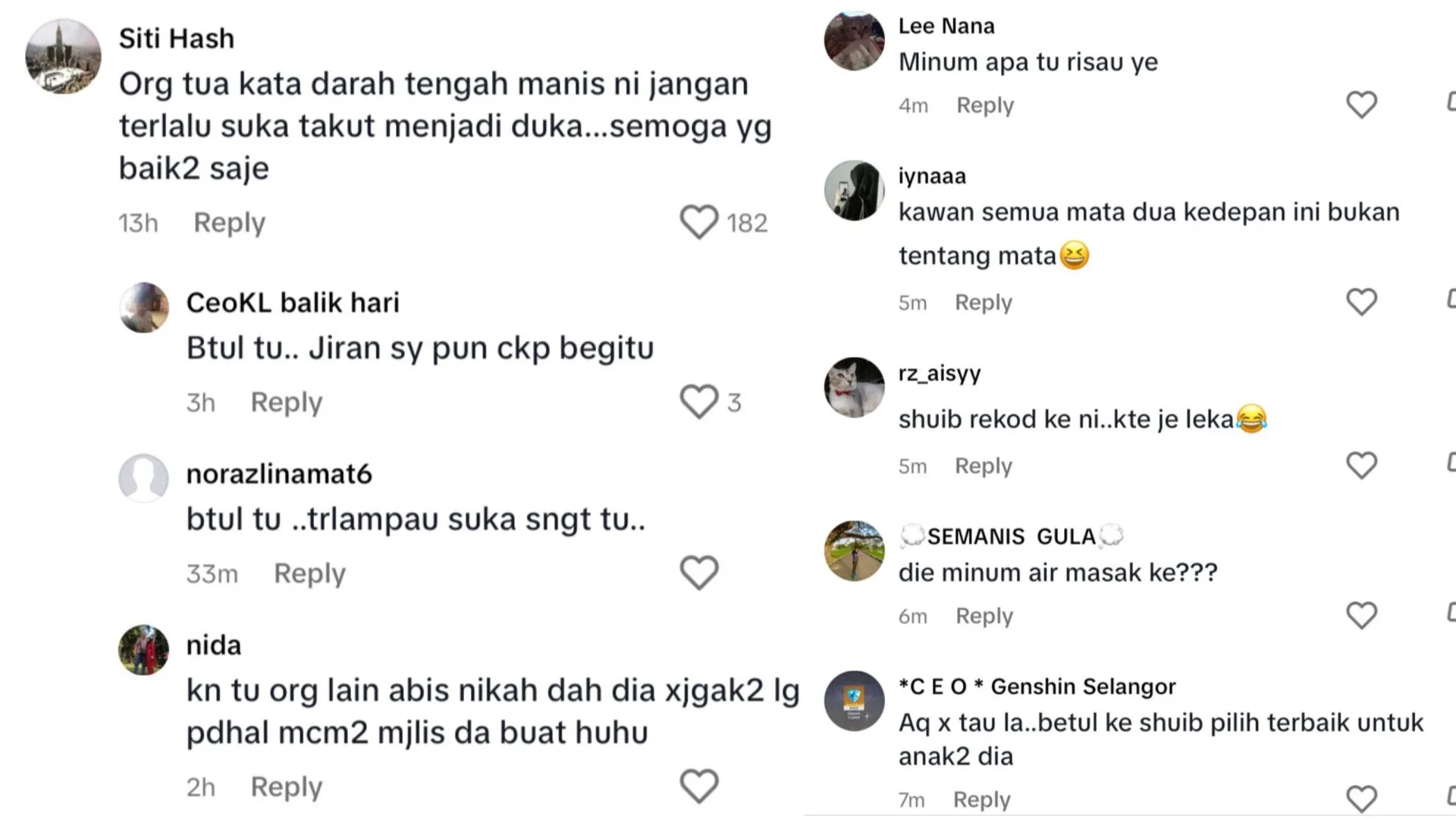Open rz_aisyy's cat profile picture
The width and height of the screenshot is (1456, 819).
point(854,388)
